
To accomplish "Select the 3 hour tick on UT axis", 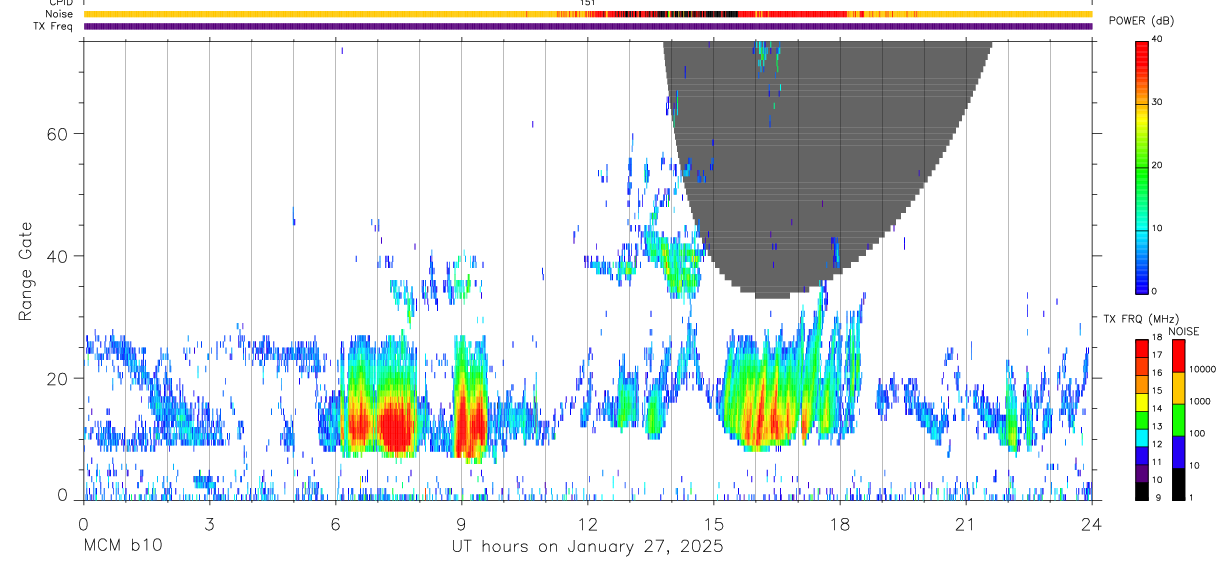I will [209, 523].
